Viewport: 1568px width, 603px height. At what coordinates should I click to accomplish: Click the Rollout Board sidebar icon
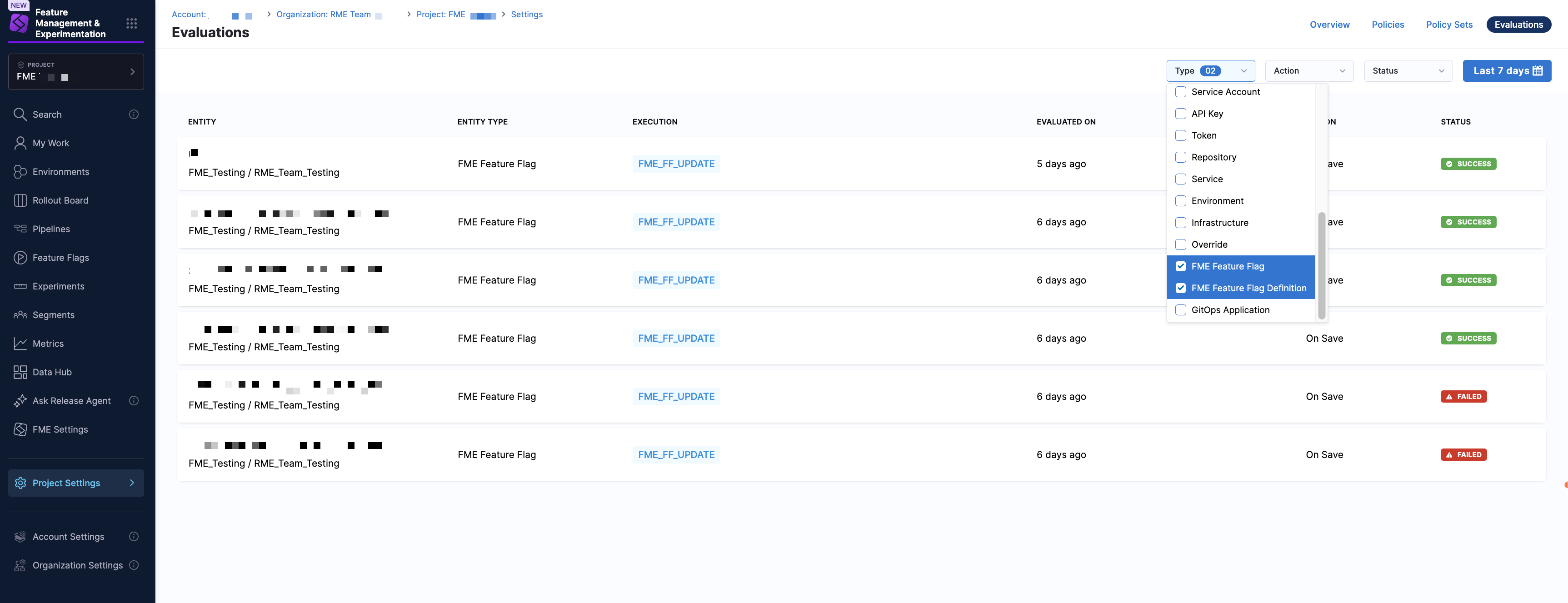[x=20, y=200]
